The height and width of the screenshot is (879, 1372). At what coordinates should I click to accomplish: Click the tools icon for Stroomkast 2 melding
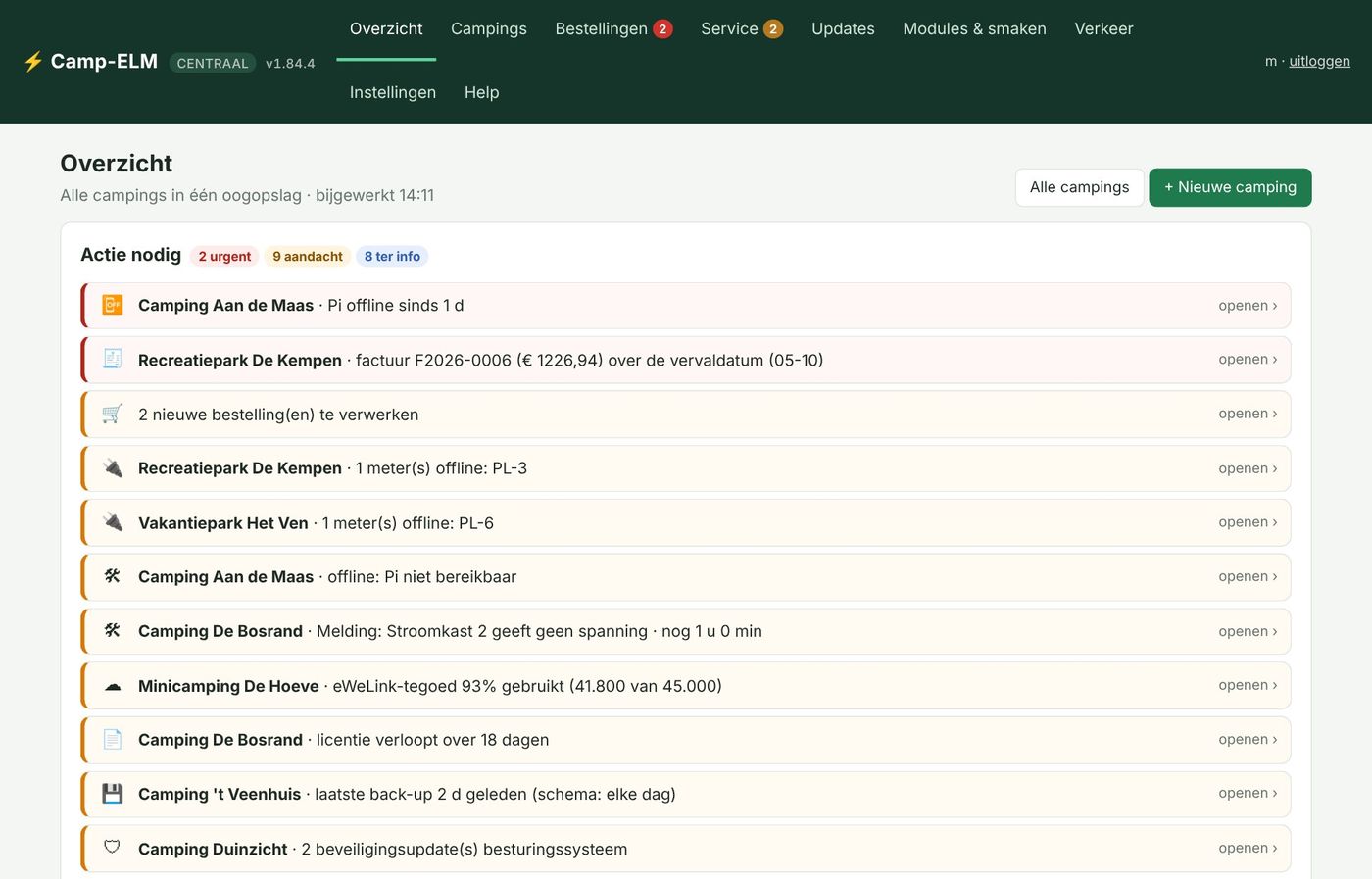coord(113,631)
